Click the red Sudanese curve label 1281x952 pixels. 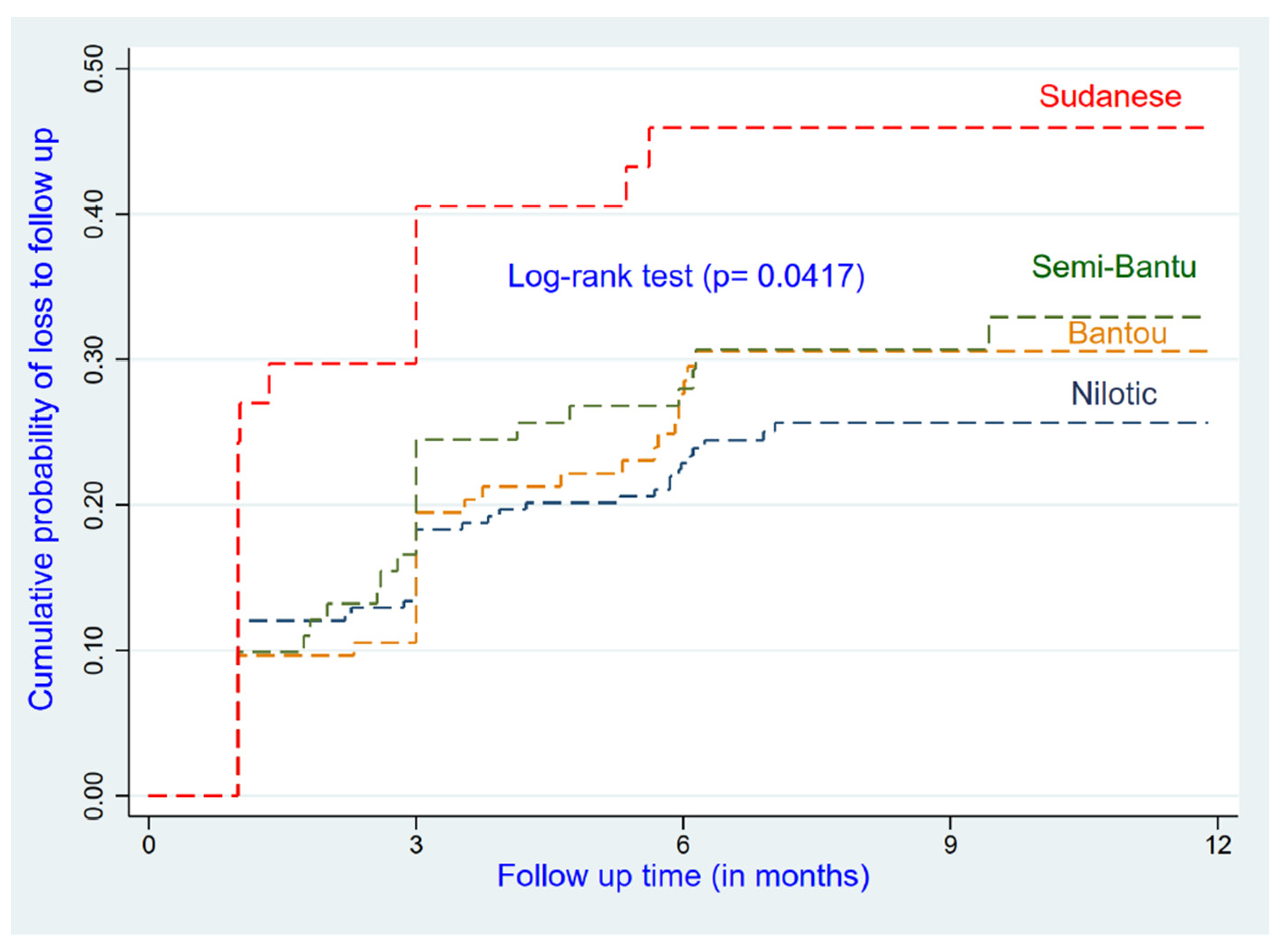coord(1110,96)
